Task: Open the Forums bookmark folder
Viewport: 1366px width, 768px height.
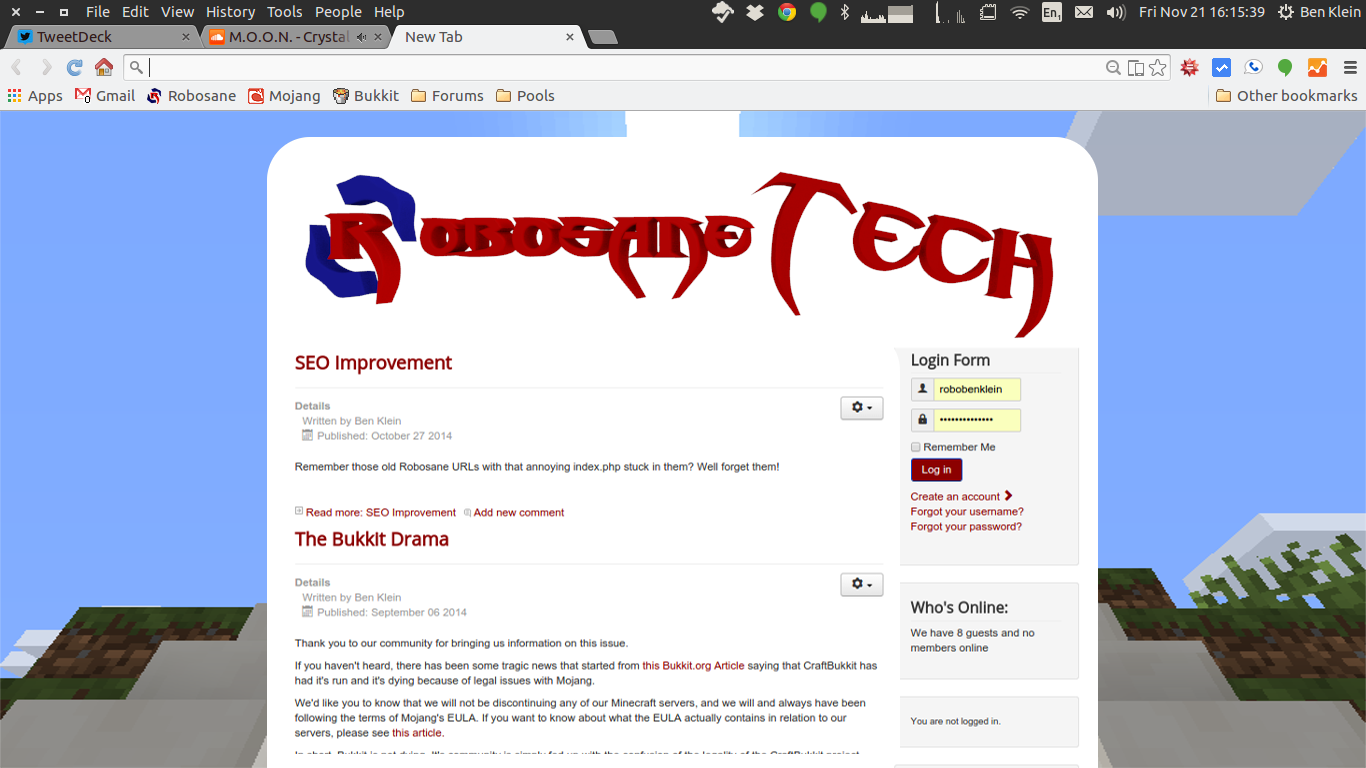Action: click(447, 96)
